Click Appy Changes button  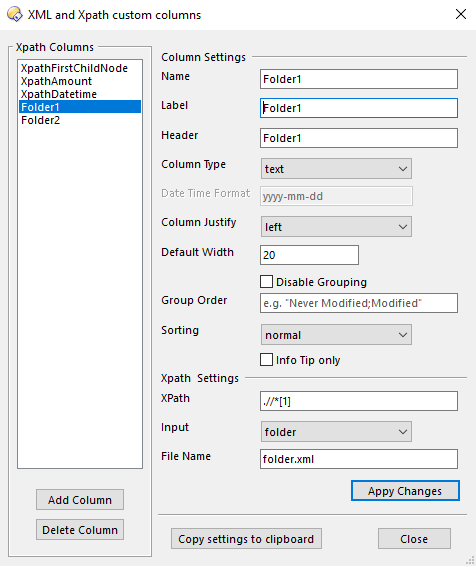[x=405, y=491]
